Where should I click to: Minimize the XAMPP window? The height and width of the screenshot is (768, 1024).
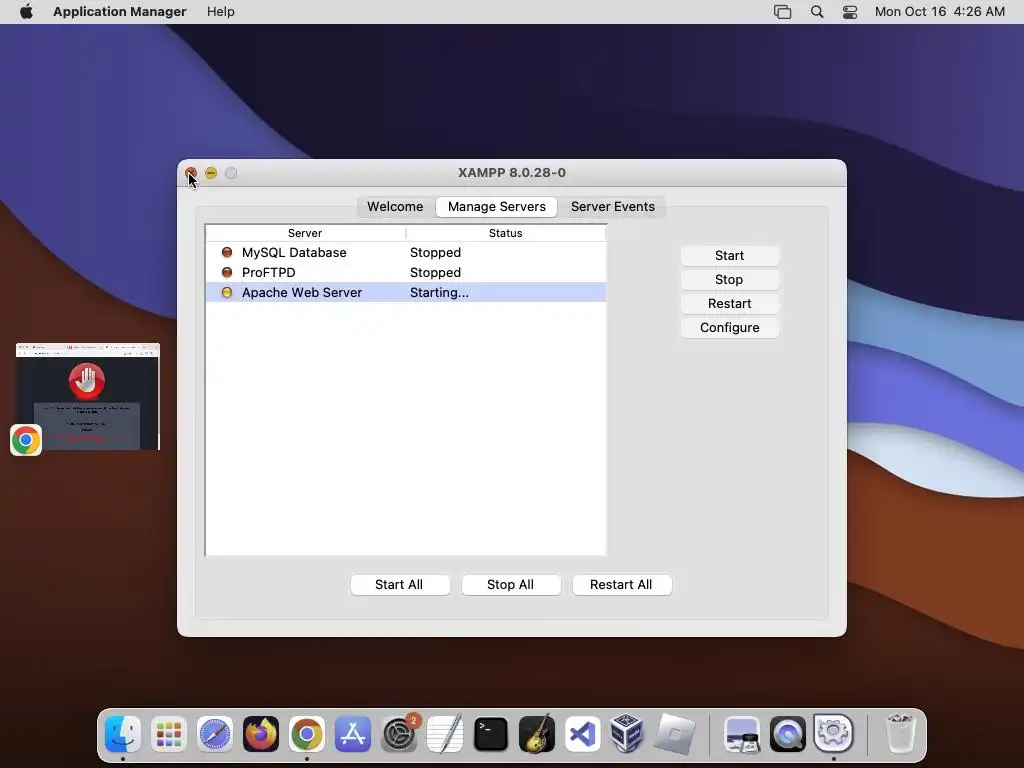(211, 173)
